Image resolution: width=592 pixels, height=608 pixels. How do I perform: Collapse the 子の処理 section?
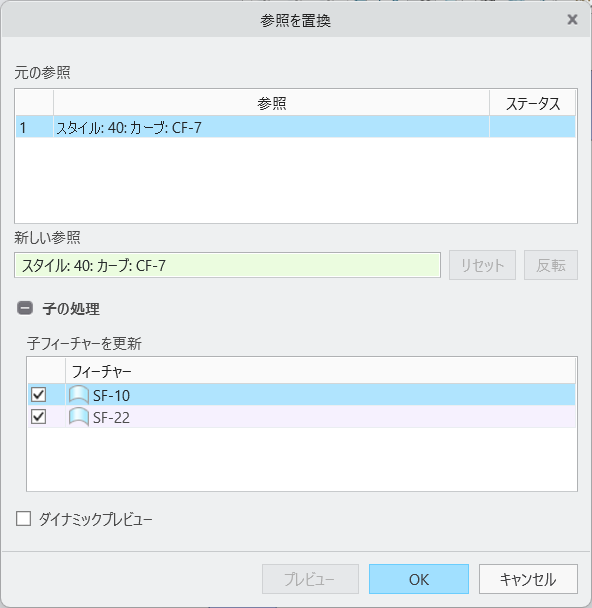pyautogui.click(x=25, y=308)
